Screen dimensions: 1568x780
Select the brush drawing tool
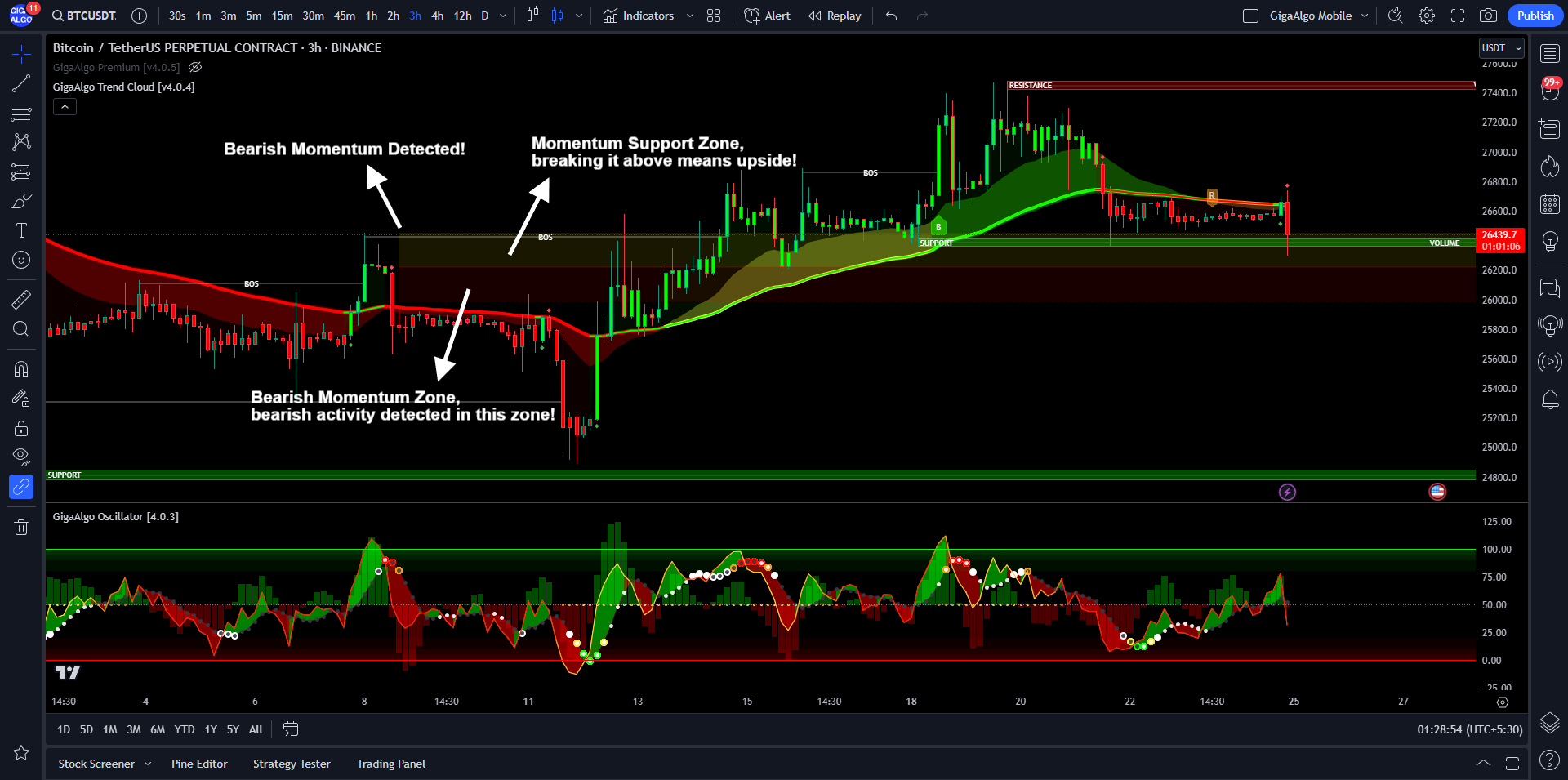coord(21,201)
